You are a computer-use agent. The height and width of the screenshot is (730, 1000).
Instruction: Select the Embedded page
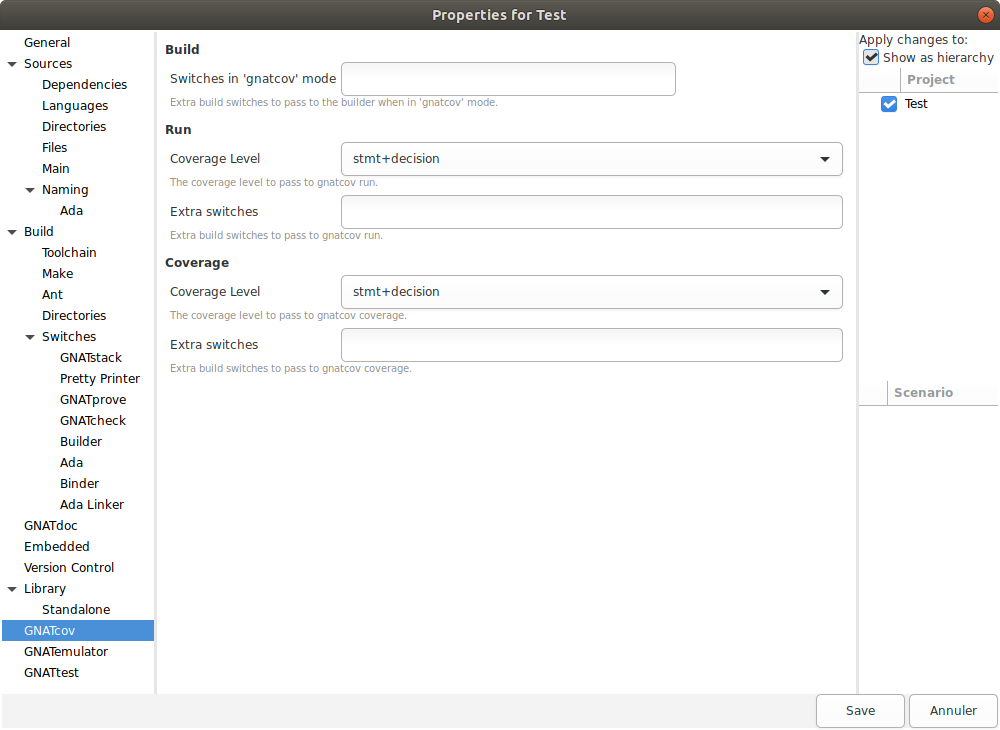[57, 548]
